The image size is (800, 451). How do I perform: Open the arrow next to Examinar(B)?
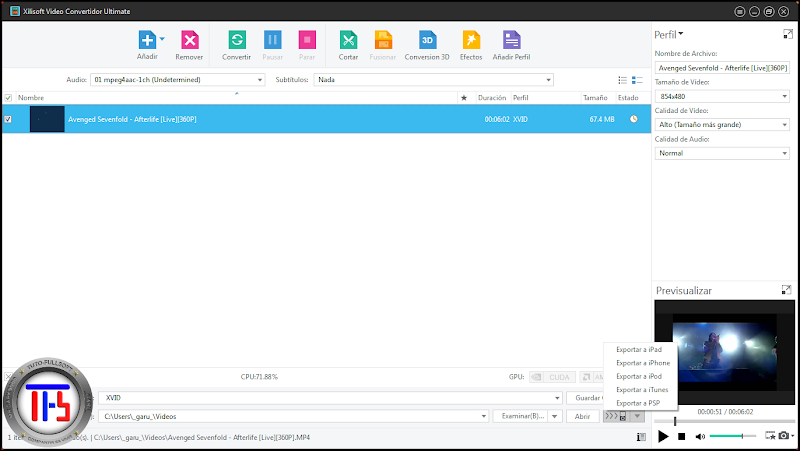(x=555, y=416)
